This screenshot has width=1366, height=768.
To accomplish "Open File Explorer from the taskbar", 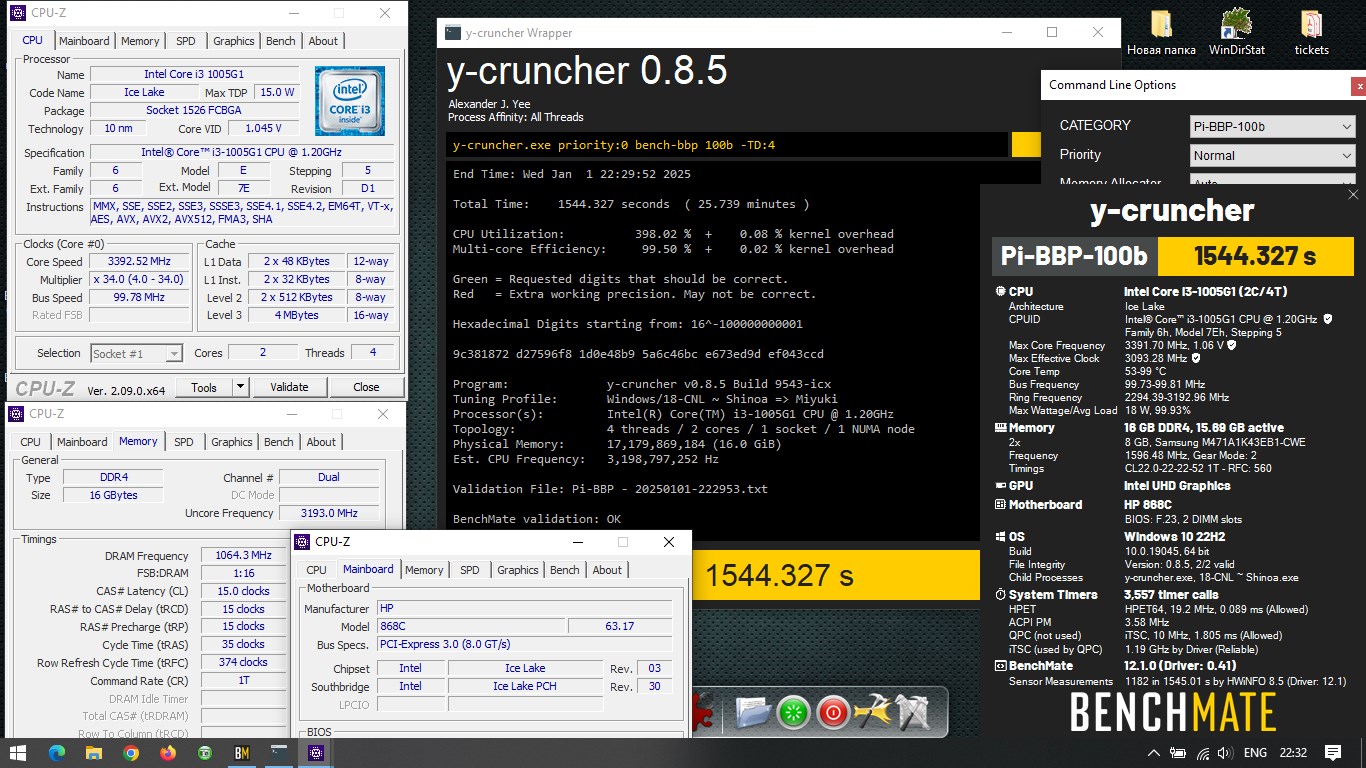I will [93, 753].
